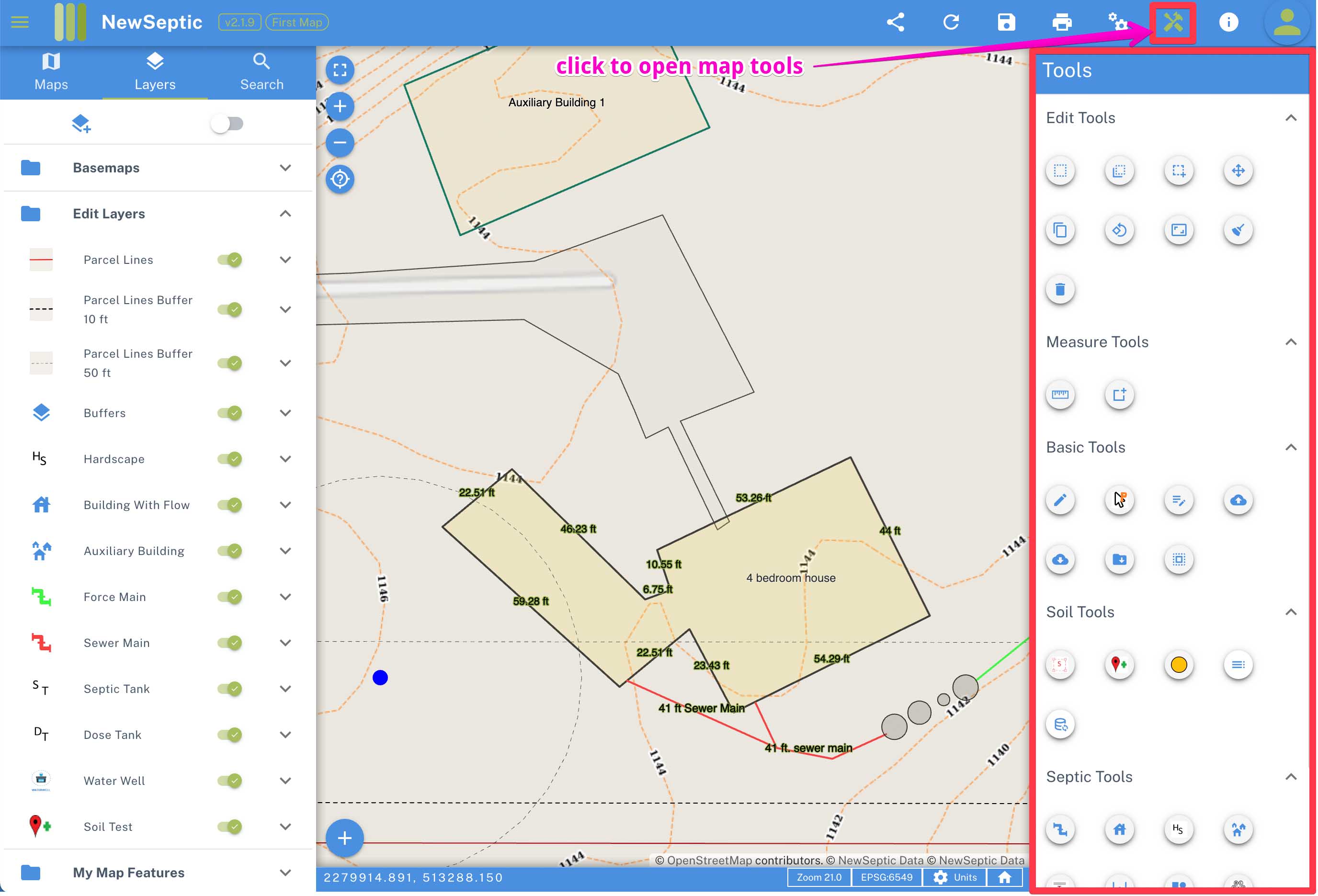Click the measure distance tool
This screenshot has width=1318, height=896.
click(1060, 394)
